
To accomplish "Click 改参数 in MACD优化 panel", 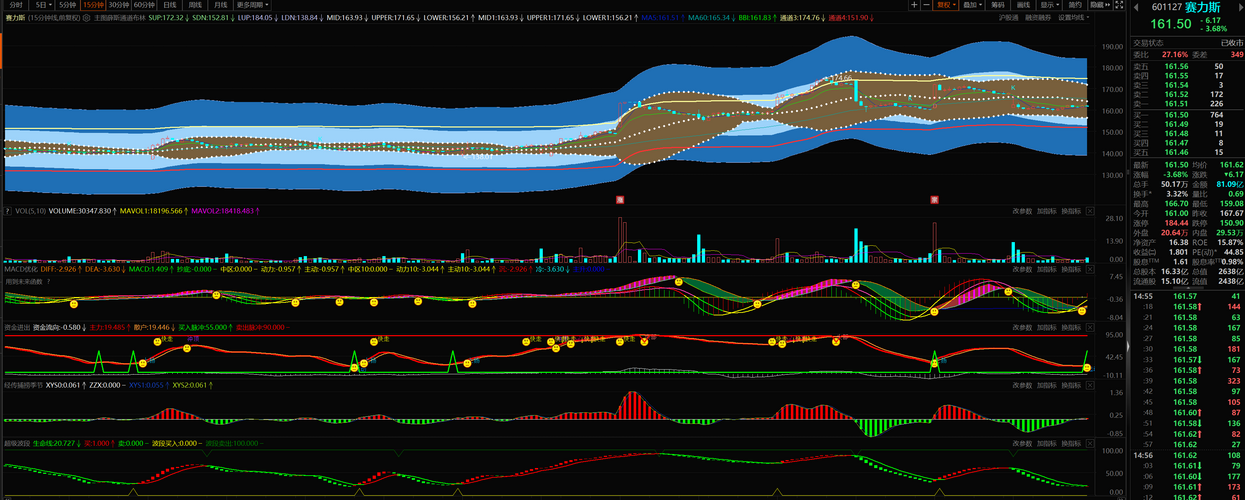I will 1021,268.
